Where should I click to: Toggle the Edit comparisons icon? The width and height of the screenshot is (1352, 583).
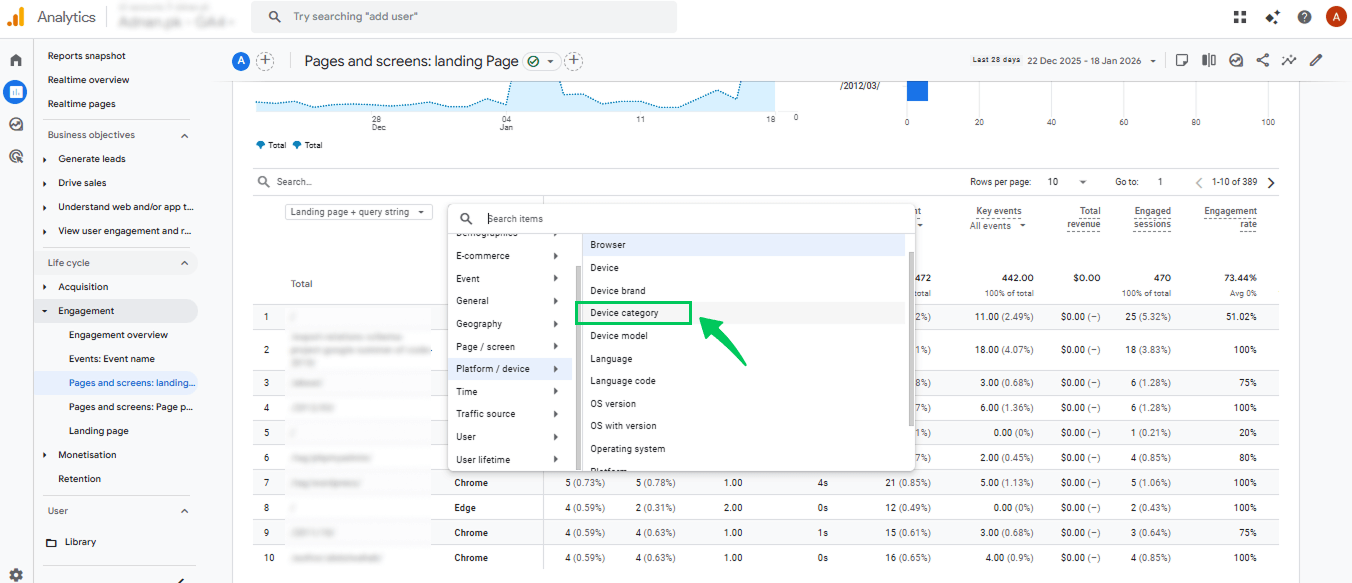click(x=1209, y=61)
